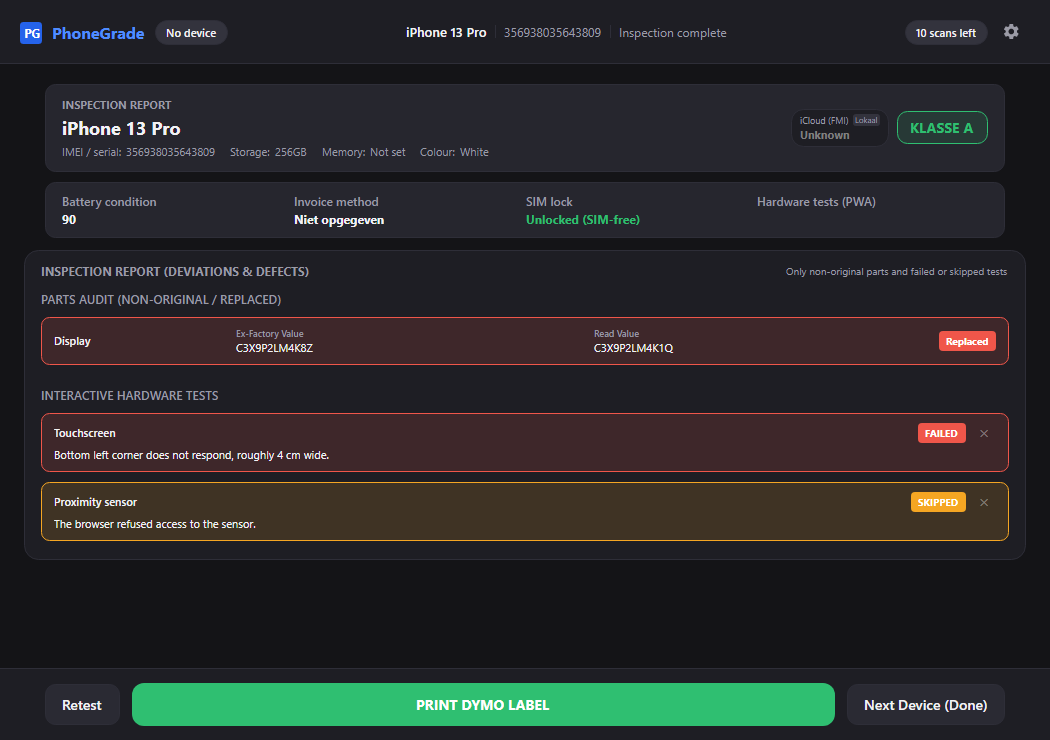This screenshot has height=740, width=1050.
Task: Click the Unlocked (SIM-free) status text
Action: click(583, 220)
